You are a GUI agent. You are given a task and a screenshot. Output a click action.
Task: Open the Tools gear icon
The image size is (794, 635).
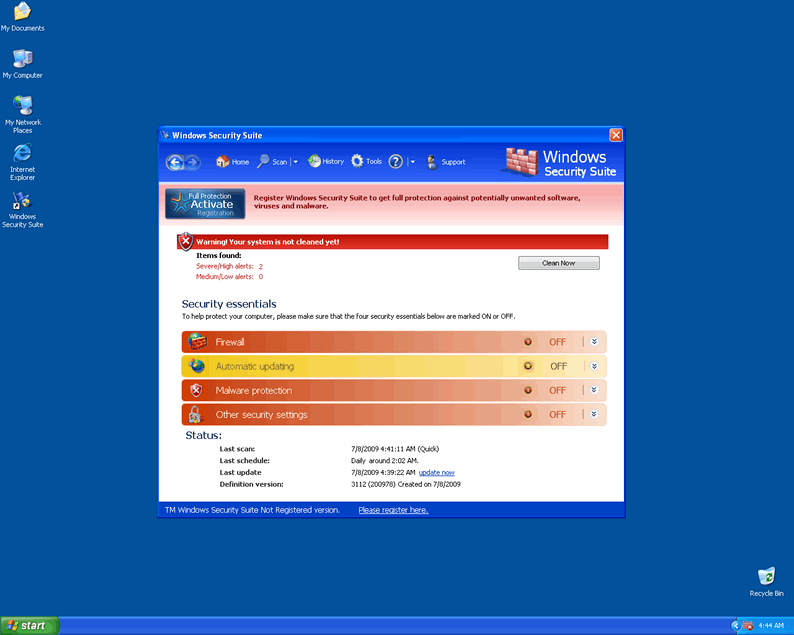pyautogui.click(x=357, y=162)
